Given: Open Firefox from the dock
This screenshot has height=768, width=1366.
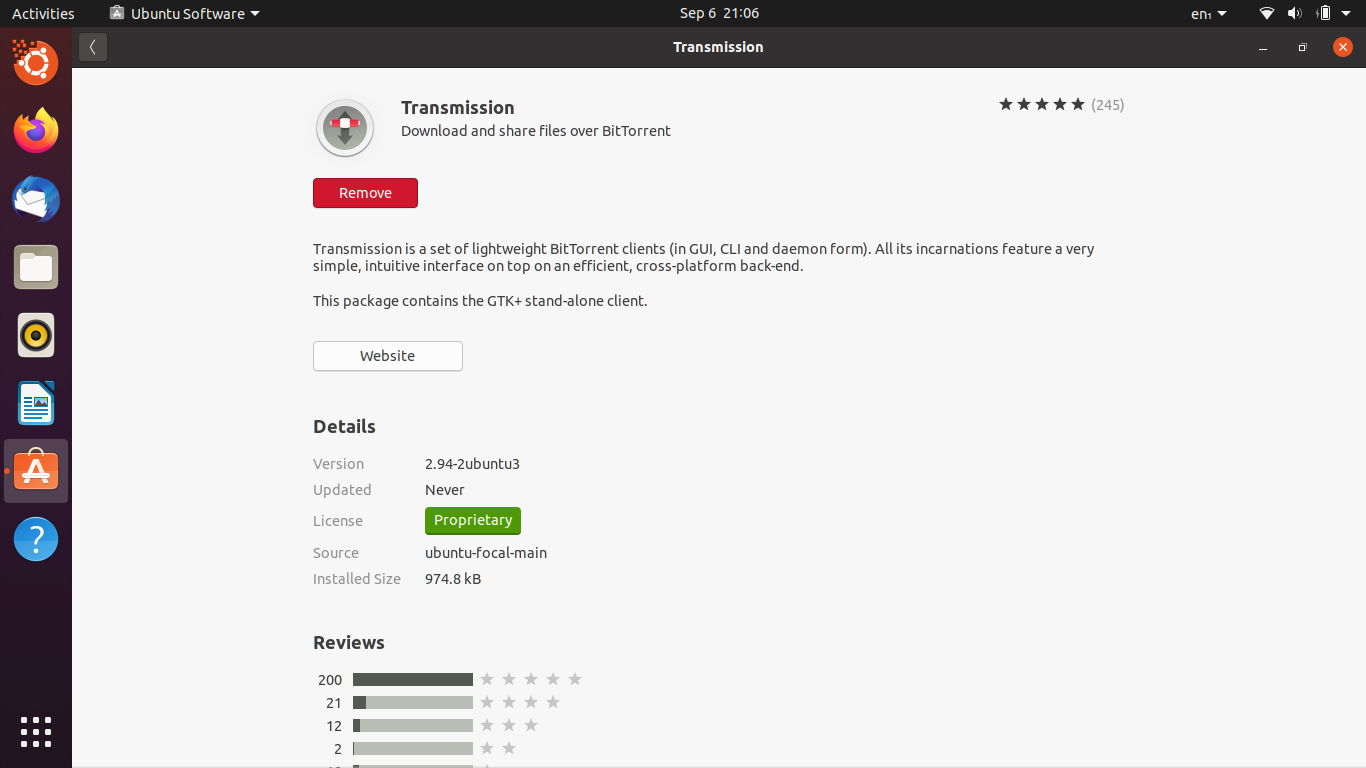Looking at the screenshot, I should (36, 131).
